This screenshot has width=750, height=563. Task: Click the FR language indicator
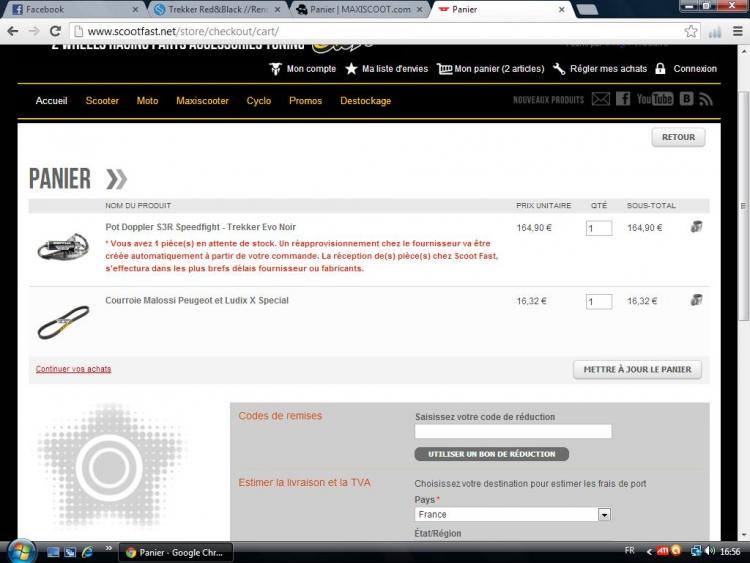(630, 551)
